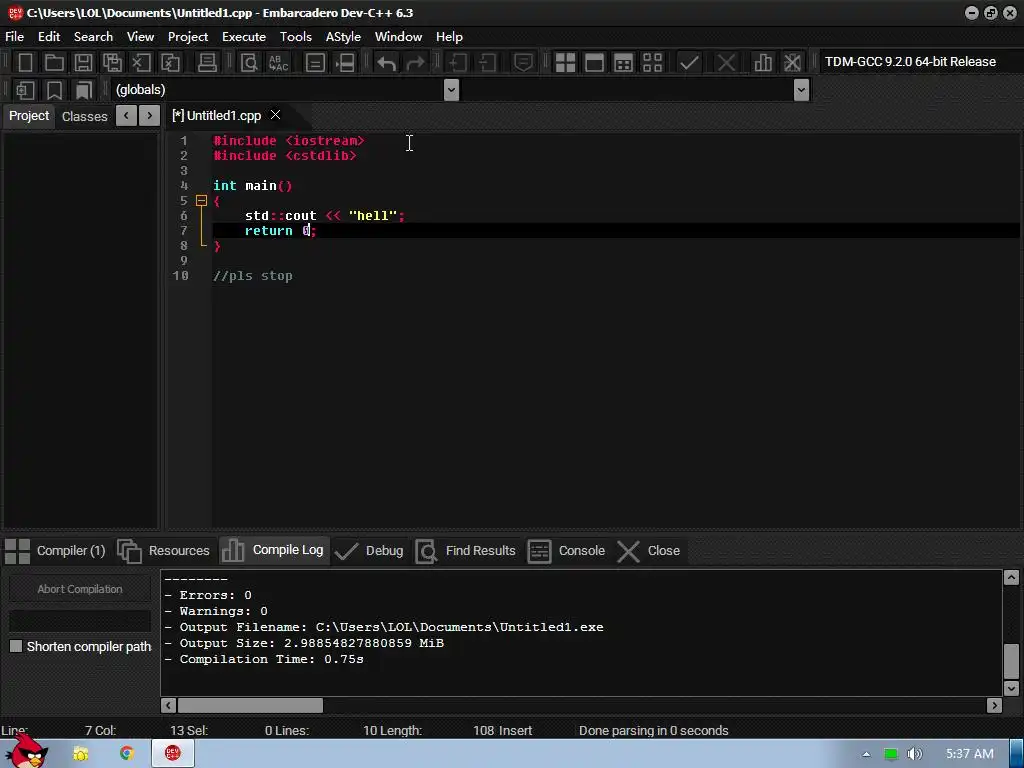Open Profile Analysis bar-chart toolbar icon
The height and width of the screenshot is (768, 1024).
(x=763, y=62)
